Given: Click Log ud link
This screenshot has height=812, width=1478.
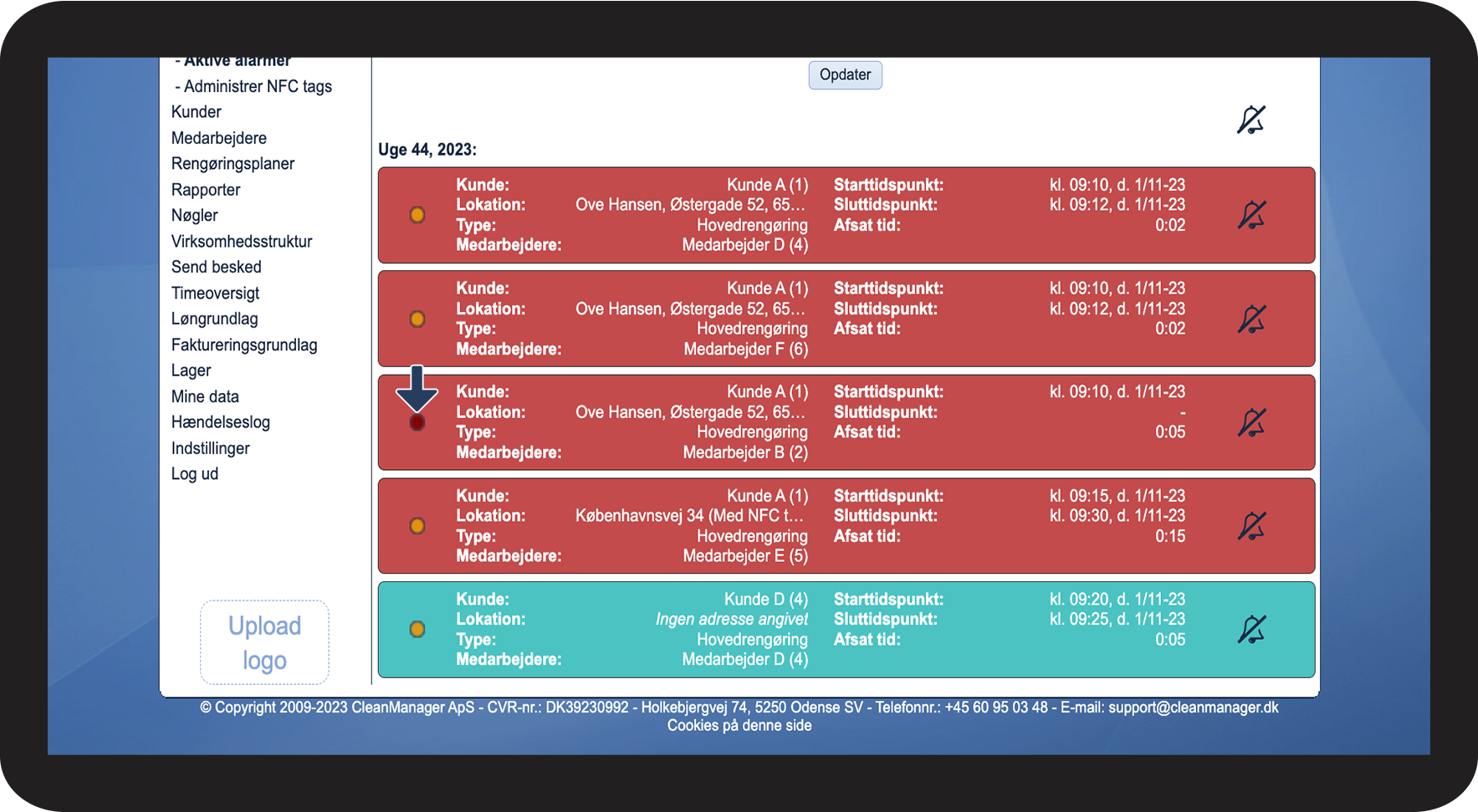Looking at the screenshot, I should [195, 473].
